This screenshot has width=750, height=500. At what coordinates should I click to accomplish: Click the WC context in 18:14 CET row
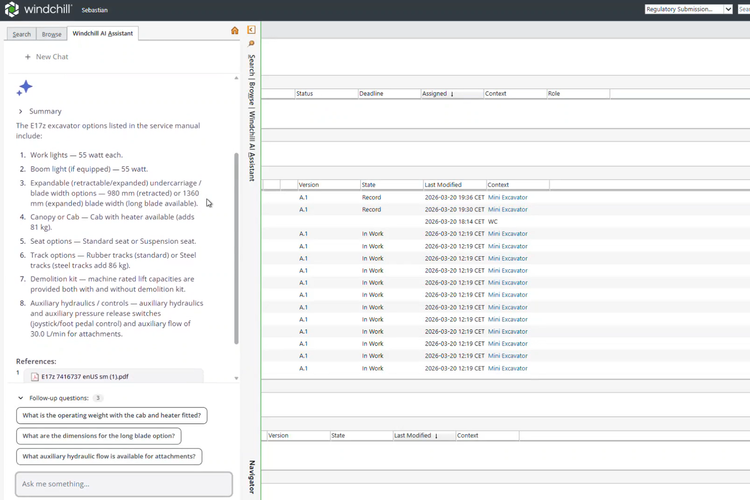[x=493, y=222]
